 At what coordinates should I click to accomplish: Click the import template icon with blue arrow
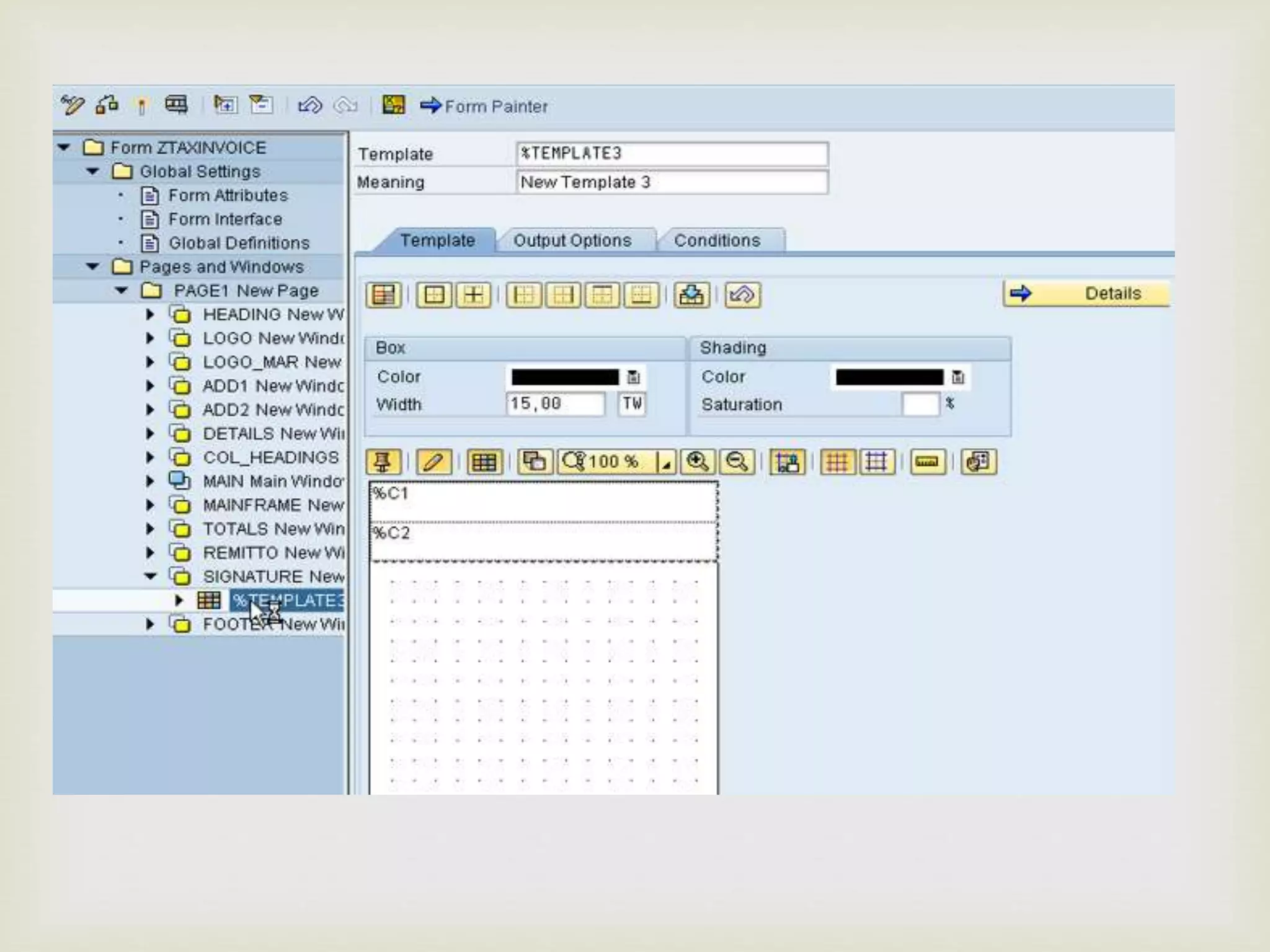(x=691, y=295)
